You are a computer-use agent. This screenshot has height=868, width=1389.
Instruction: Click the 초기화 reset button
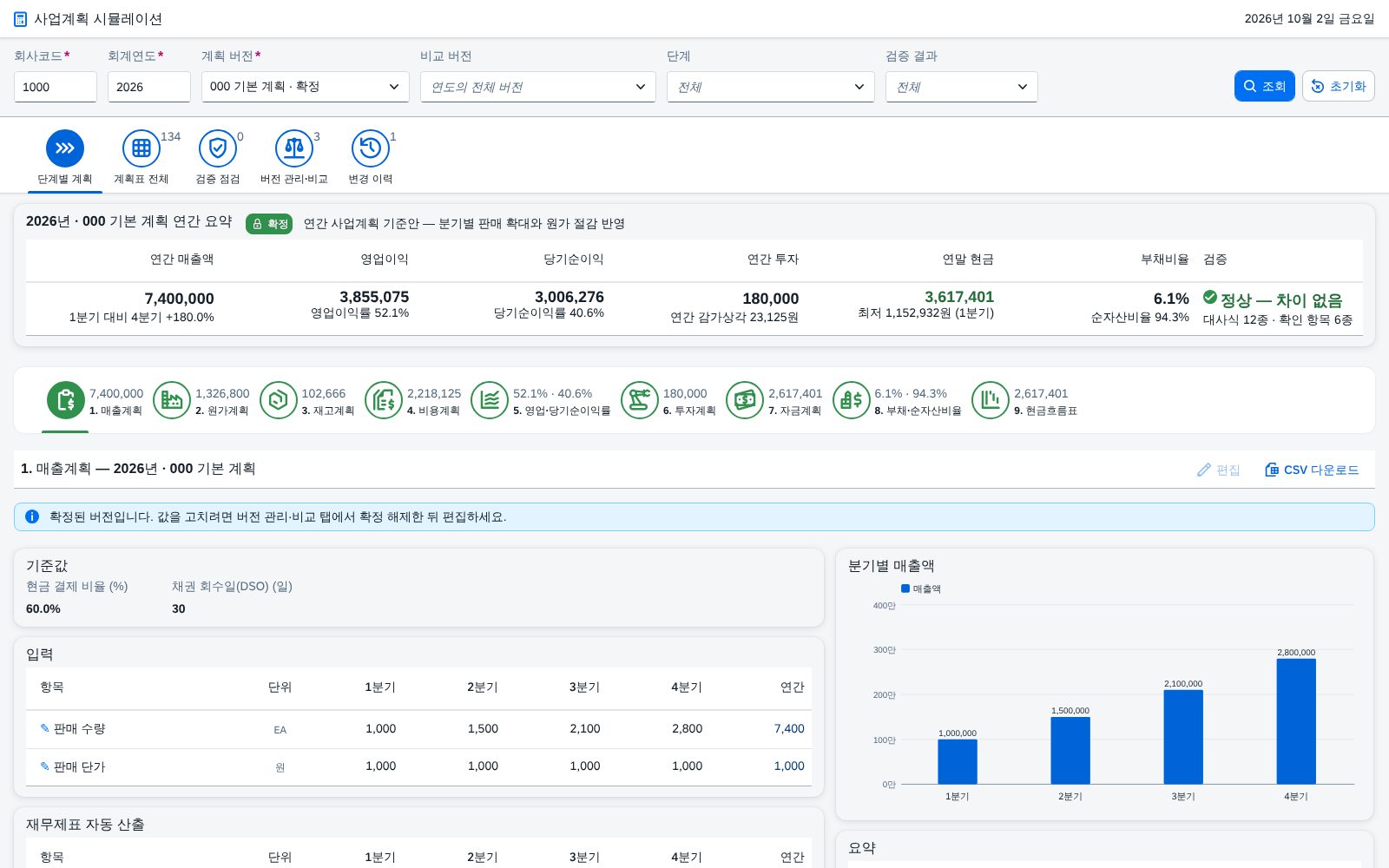tap(1339, 86)
